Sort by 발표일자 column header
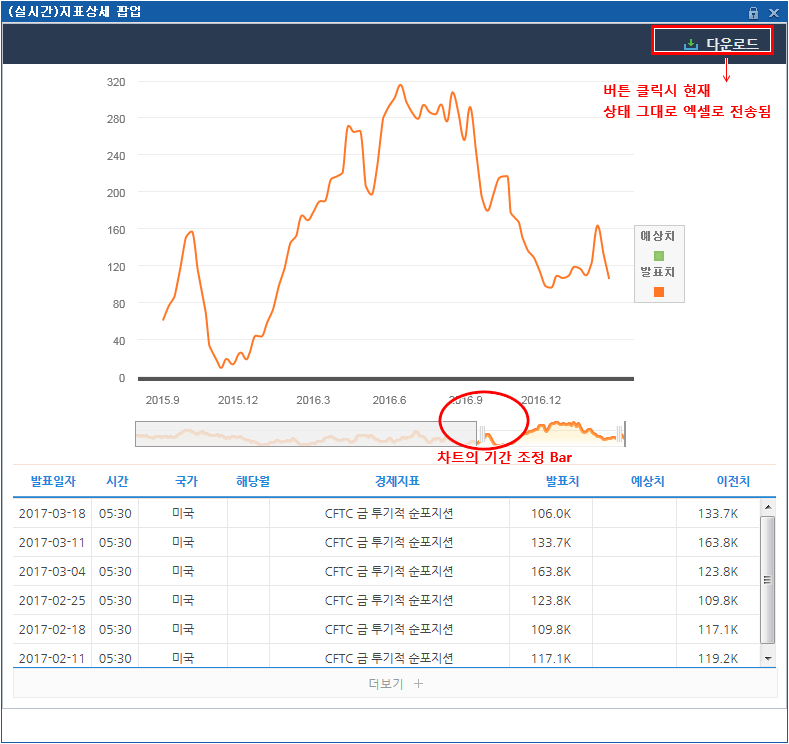 pyautogui.click(x=53, y=481)
